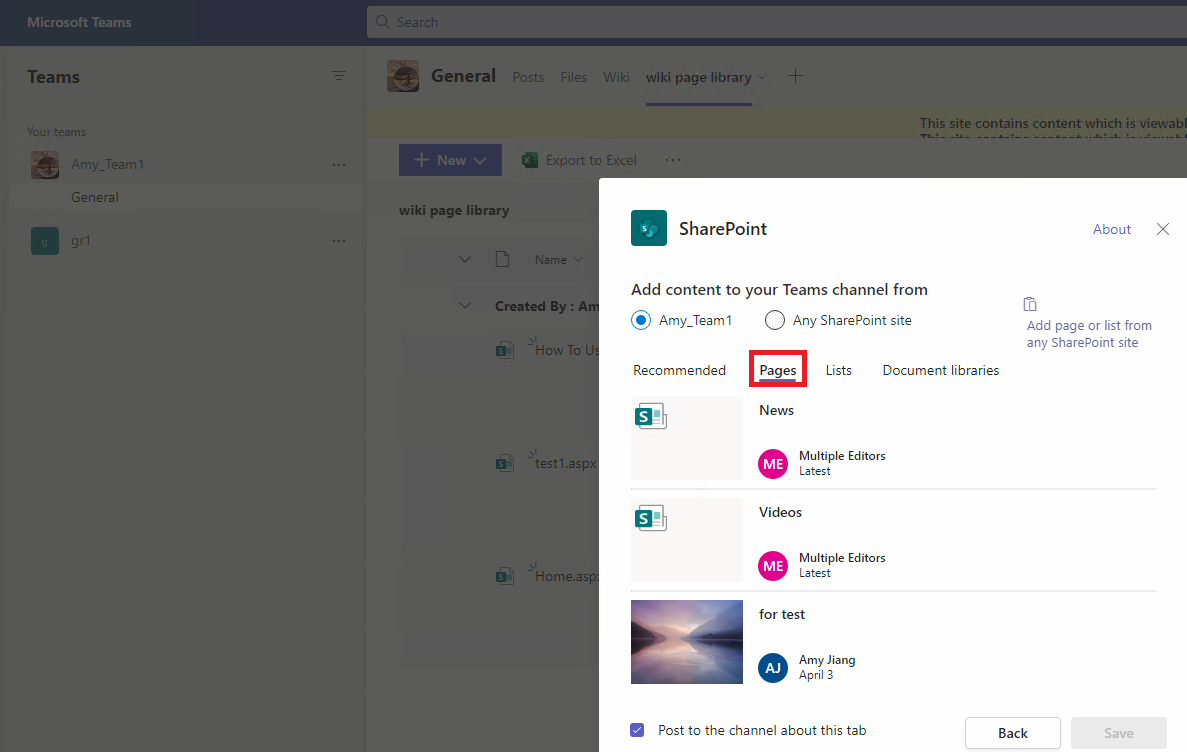The width and height of the screenshot is (1187, 752).
Task: Open the Wiki tab
Action: click(x=616, y=77)
